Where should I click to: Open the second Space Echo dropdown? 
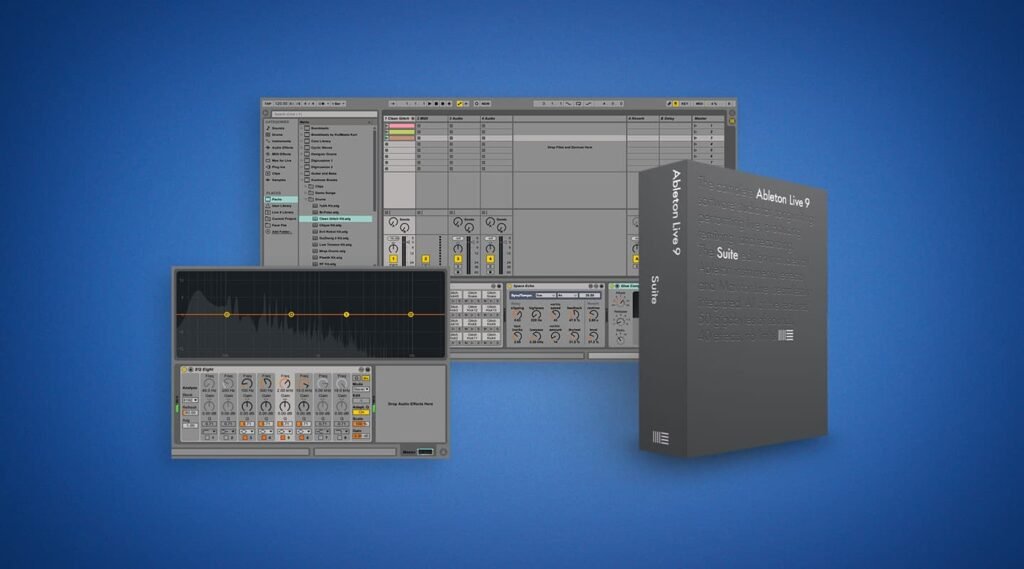[566, 295]
